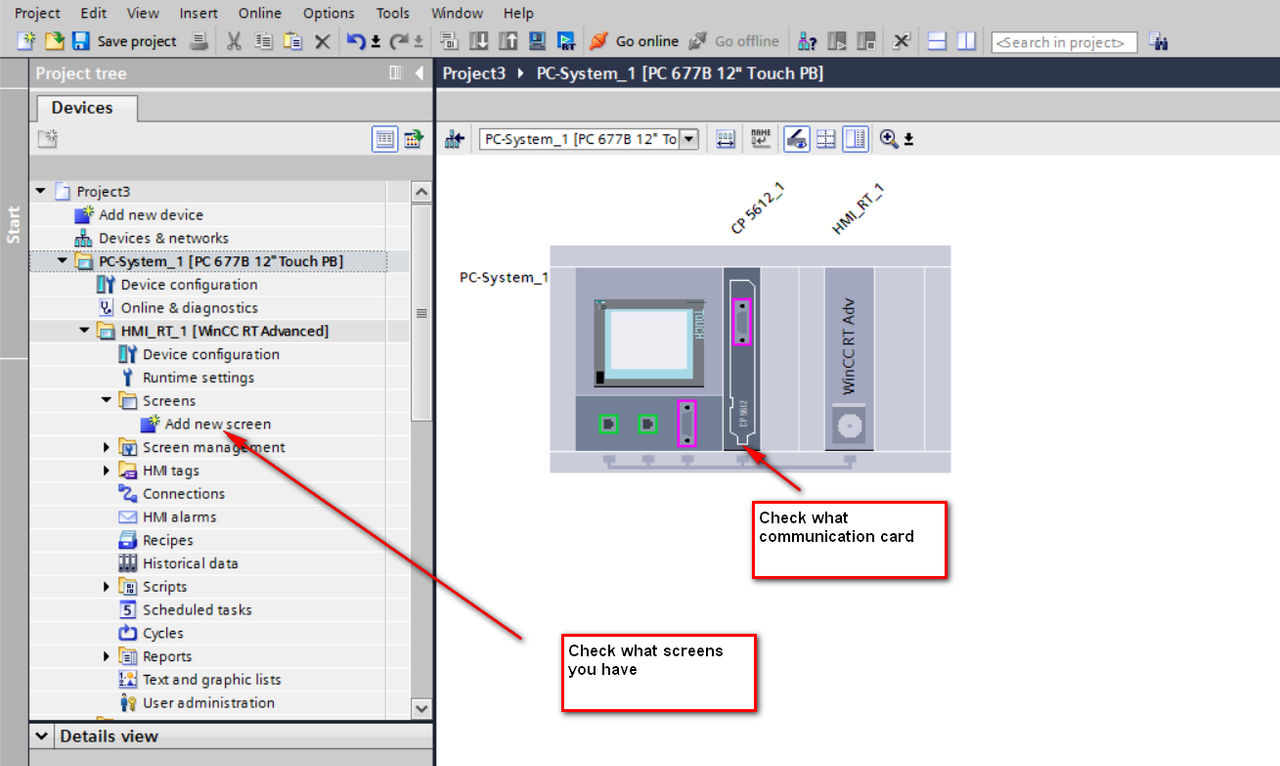Click the show module names icon

click(x=760, y=139)
